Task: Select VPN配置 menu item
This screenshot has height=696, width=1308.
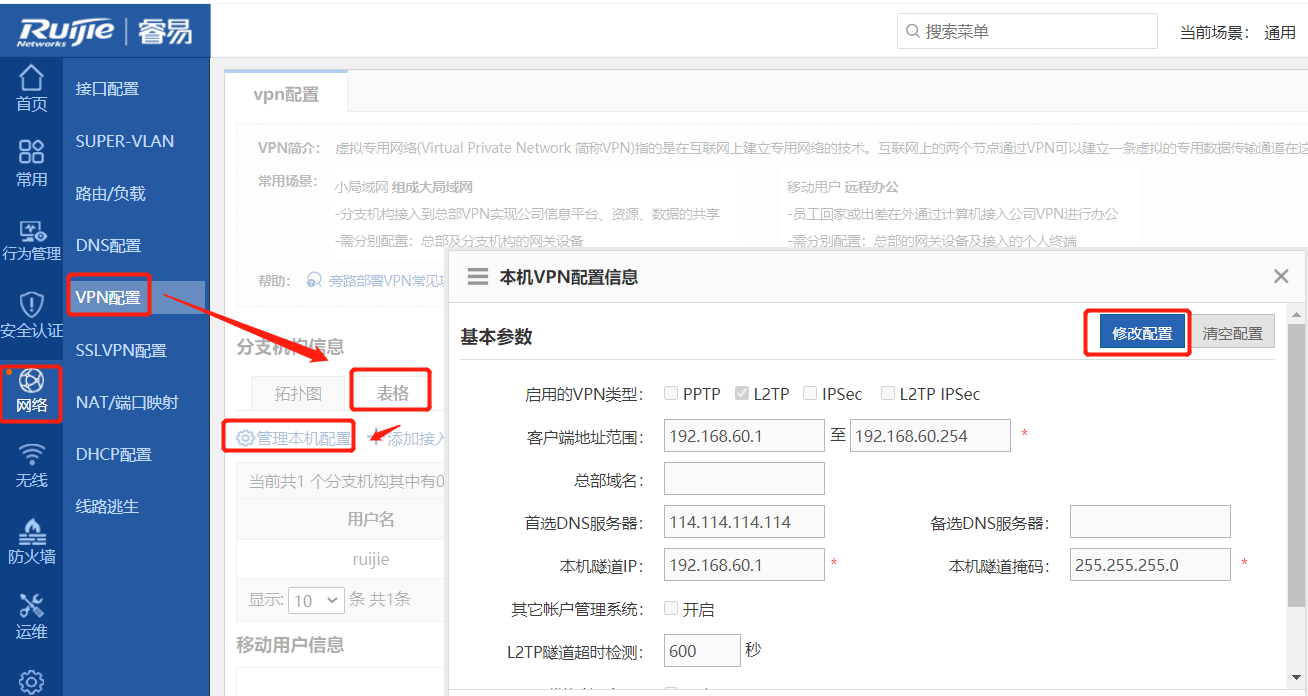Action: click(108, 297)
